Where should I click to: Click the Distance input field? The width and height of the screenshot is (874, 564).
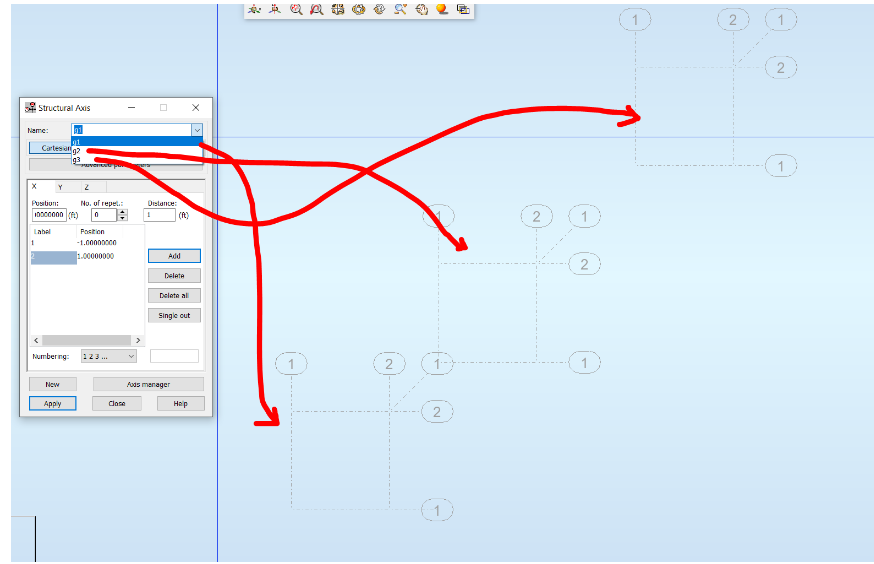pos(159,215)
